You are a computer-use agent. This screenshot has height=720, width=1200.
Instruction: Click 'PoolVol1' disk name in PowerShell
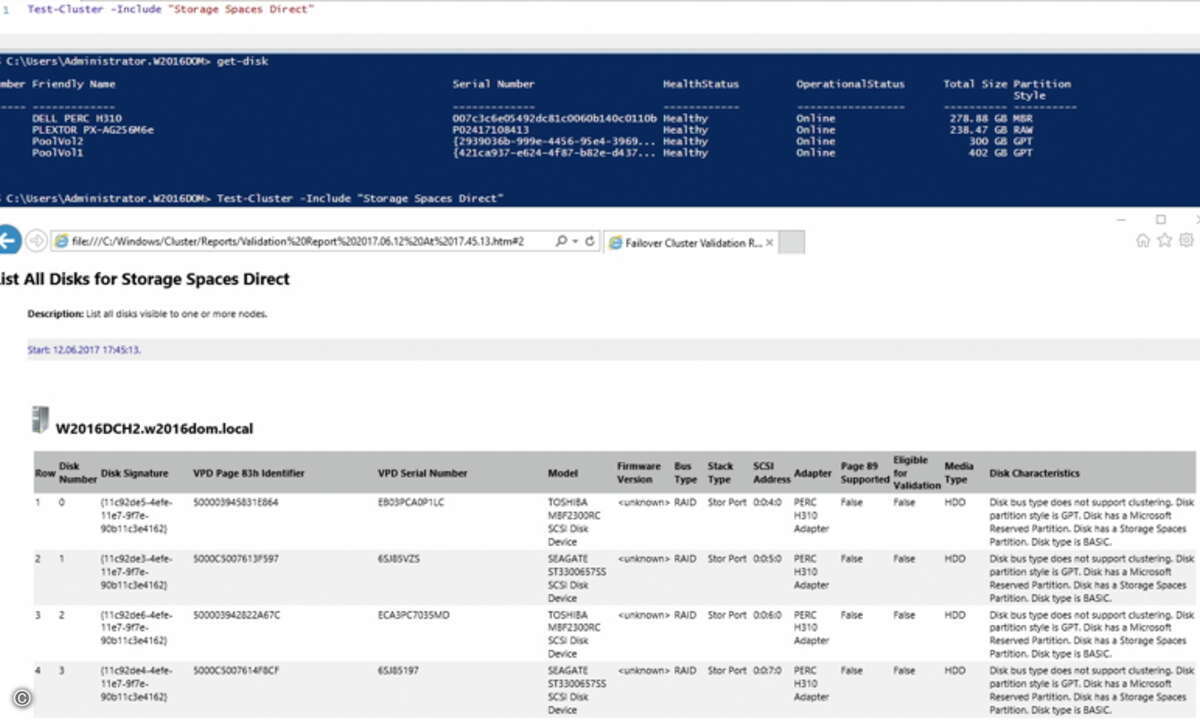pos(58,153)
